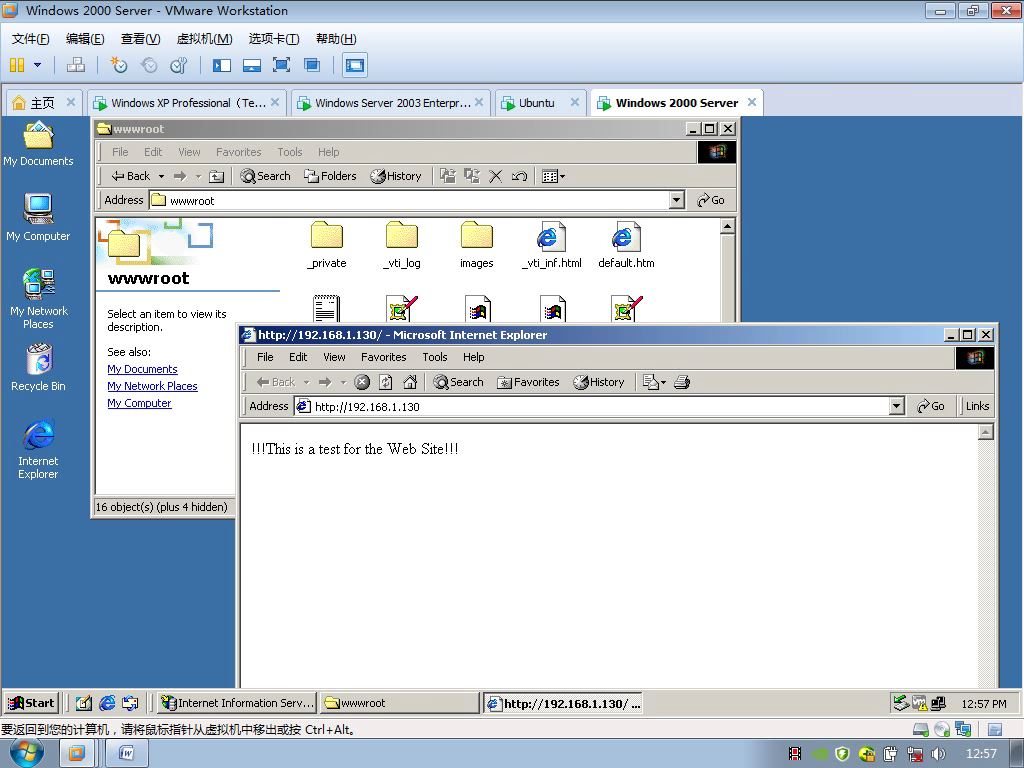Viewport: 1024px width, 768px height.
Task: Click the Unity mode icon in VMware toolbar
Action: point(312,65)
